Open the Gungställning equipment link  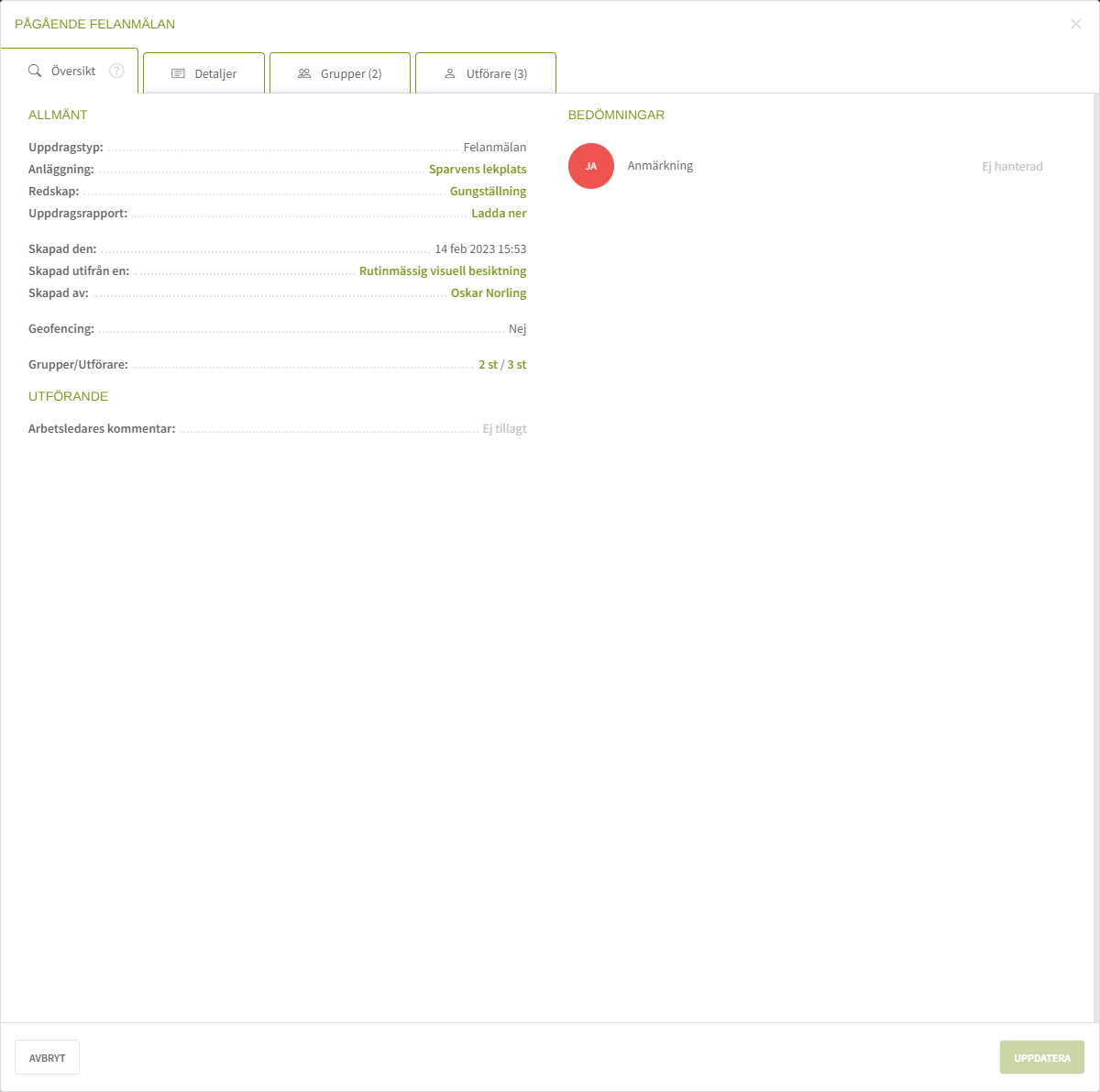tap(488, 192)
